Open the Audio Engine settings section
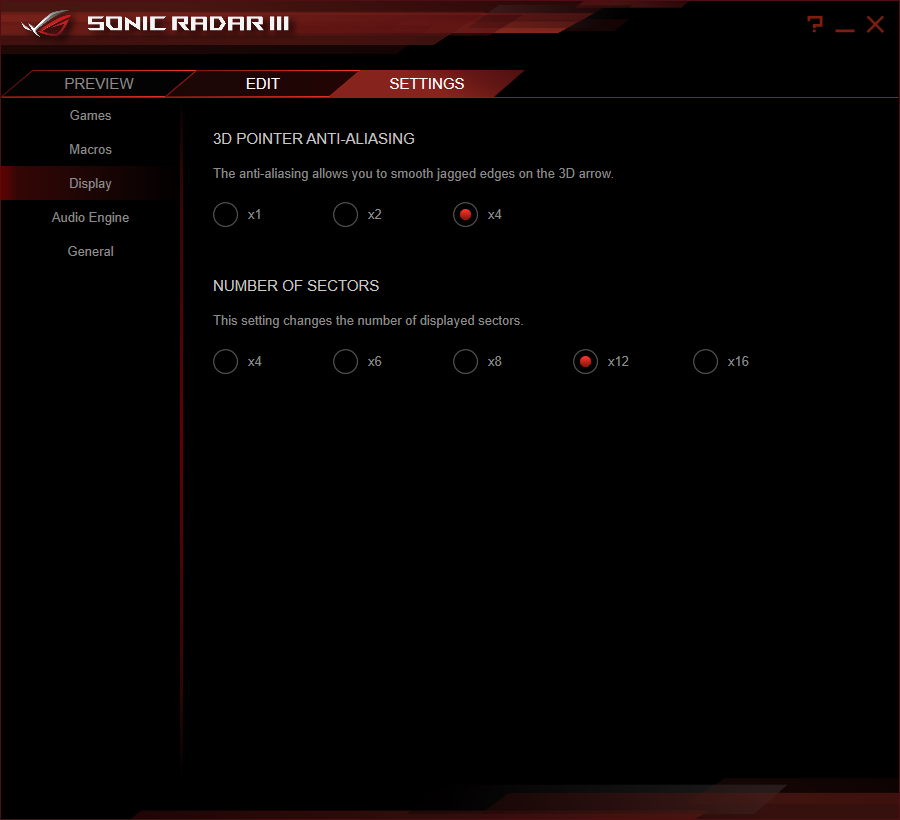 tap(90, 217)
